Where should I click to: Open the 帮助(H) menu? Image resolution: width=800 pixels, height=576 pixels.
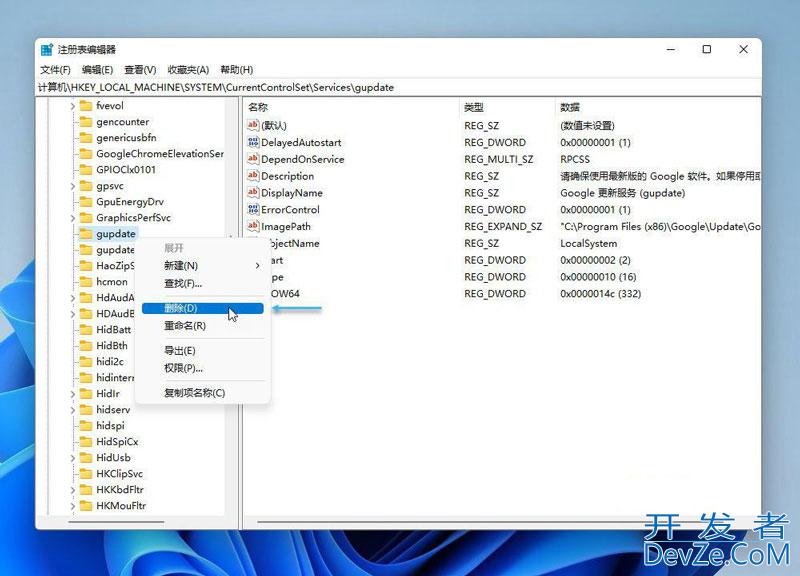tap(237, 70)
